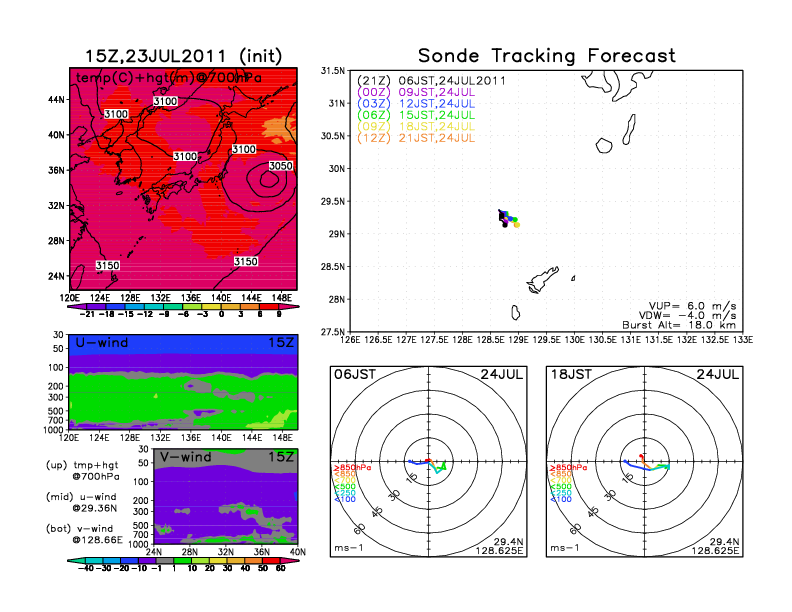Select the purple "(00Z) 09JST,24JUL" legend entry
This screenshot has height=612, width=792.
click(x=416, y=92)
